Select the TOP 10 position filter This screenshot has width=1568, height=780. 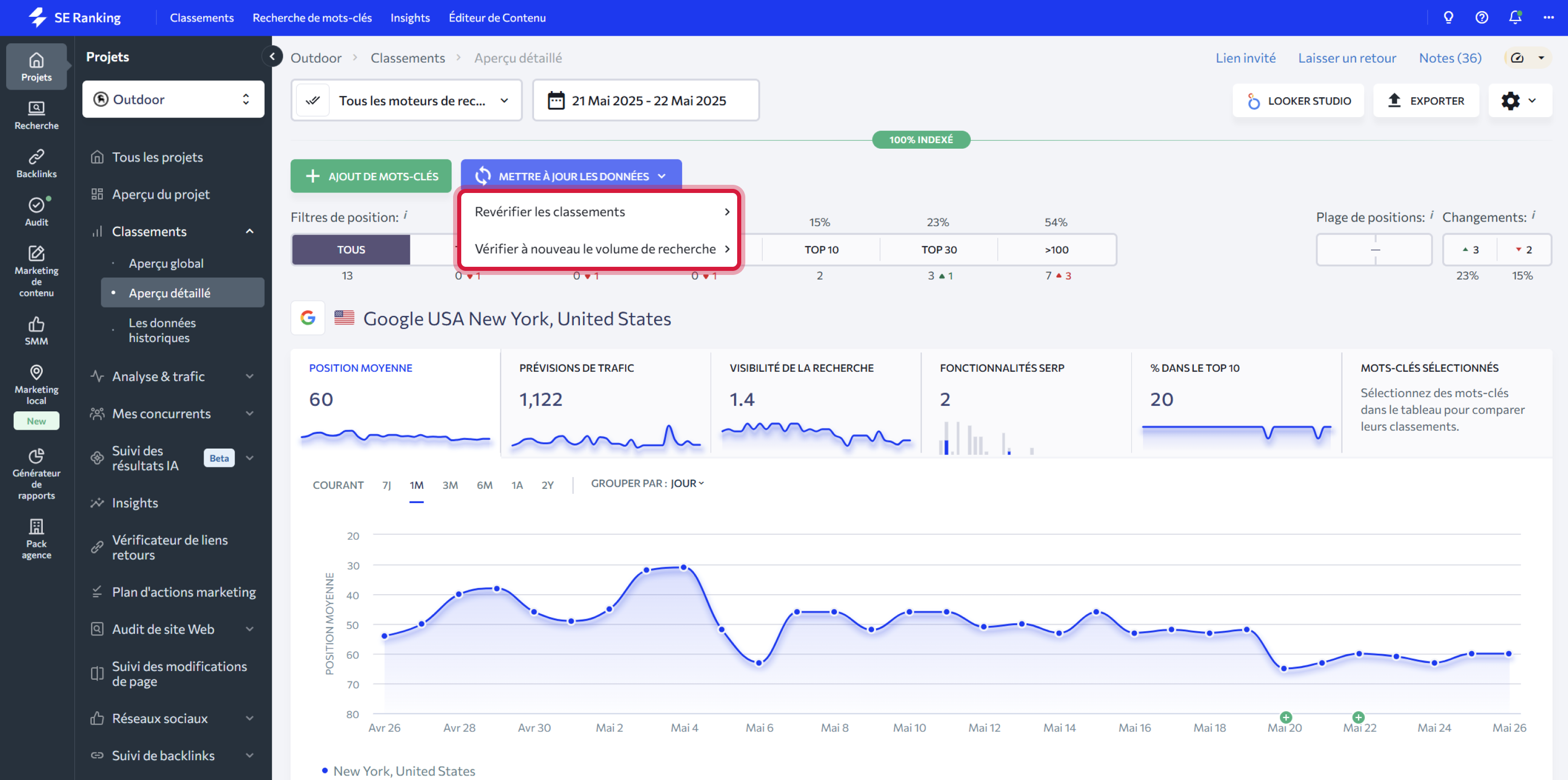pos(821,249)
